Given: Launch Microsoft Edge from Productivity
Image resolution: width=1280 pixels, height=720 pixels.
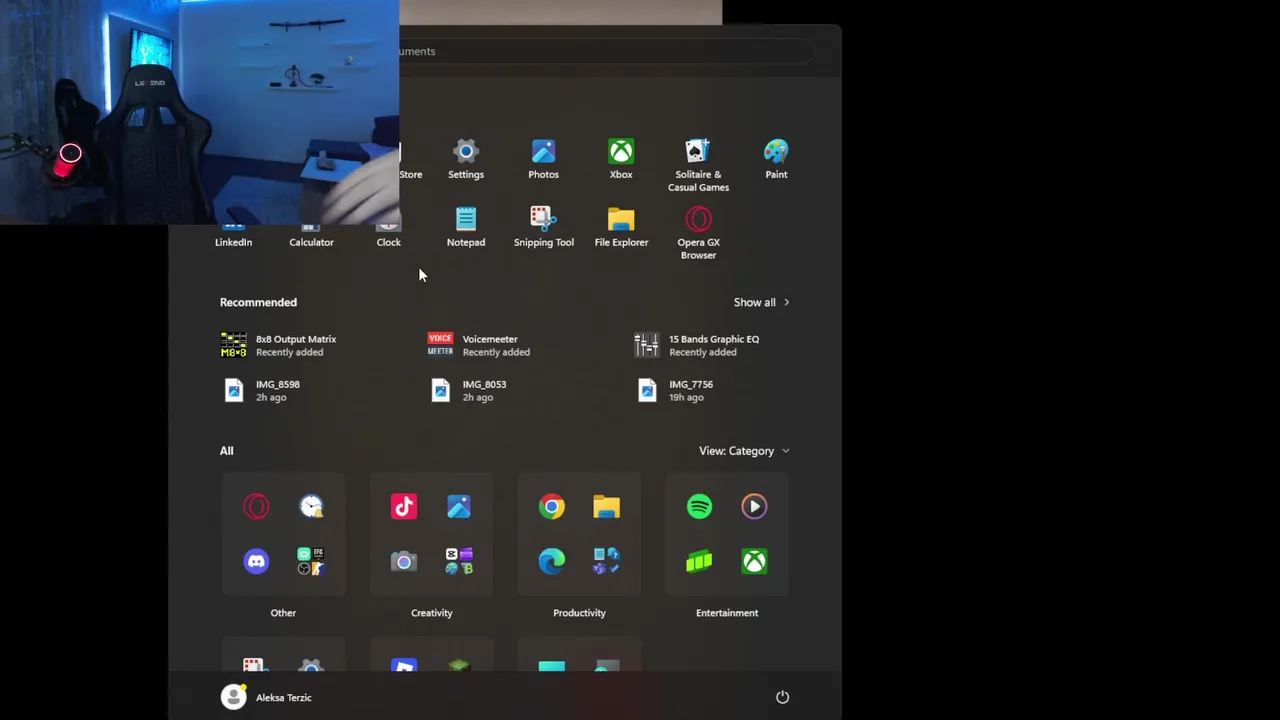Looking at the screenshot, I should click(552, 562).
